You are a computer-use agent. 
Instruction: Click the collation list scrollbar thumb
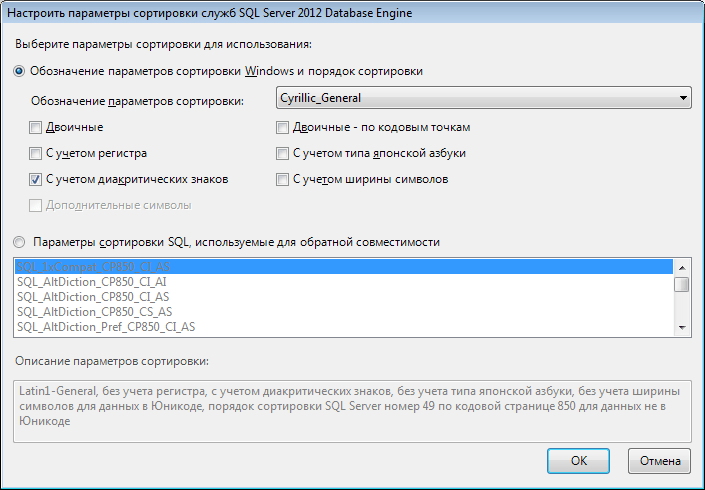[682, 284]
